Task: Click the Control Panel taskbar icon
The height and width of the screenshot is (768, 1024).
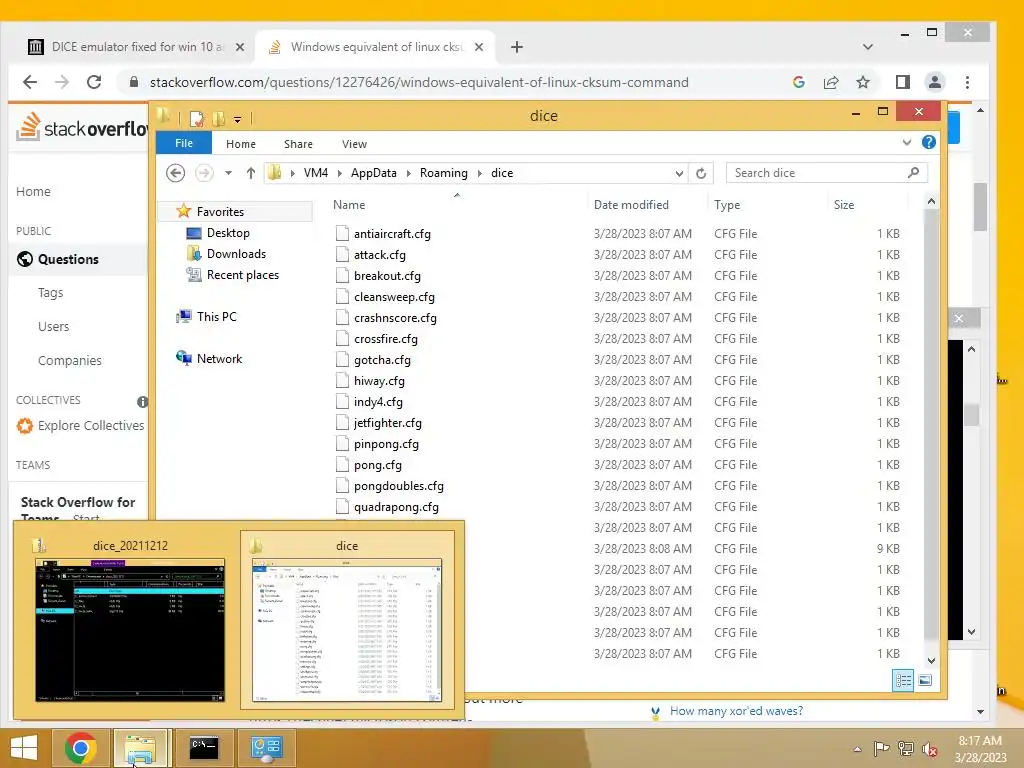Action: 266,748
